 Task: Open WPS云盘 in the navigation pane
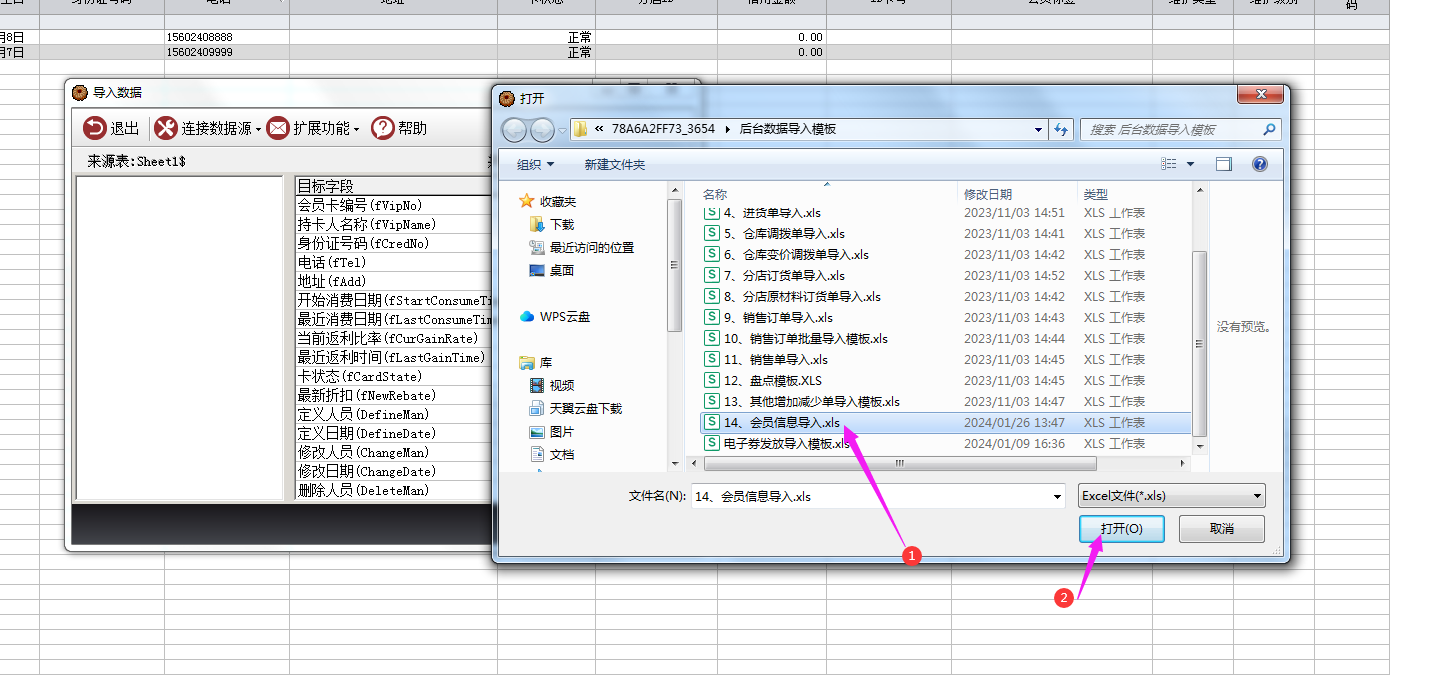pos(555,316)
